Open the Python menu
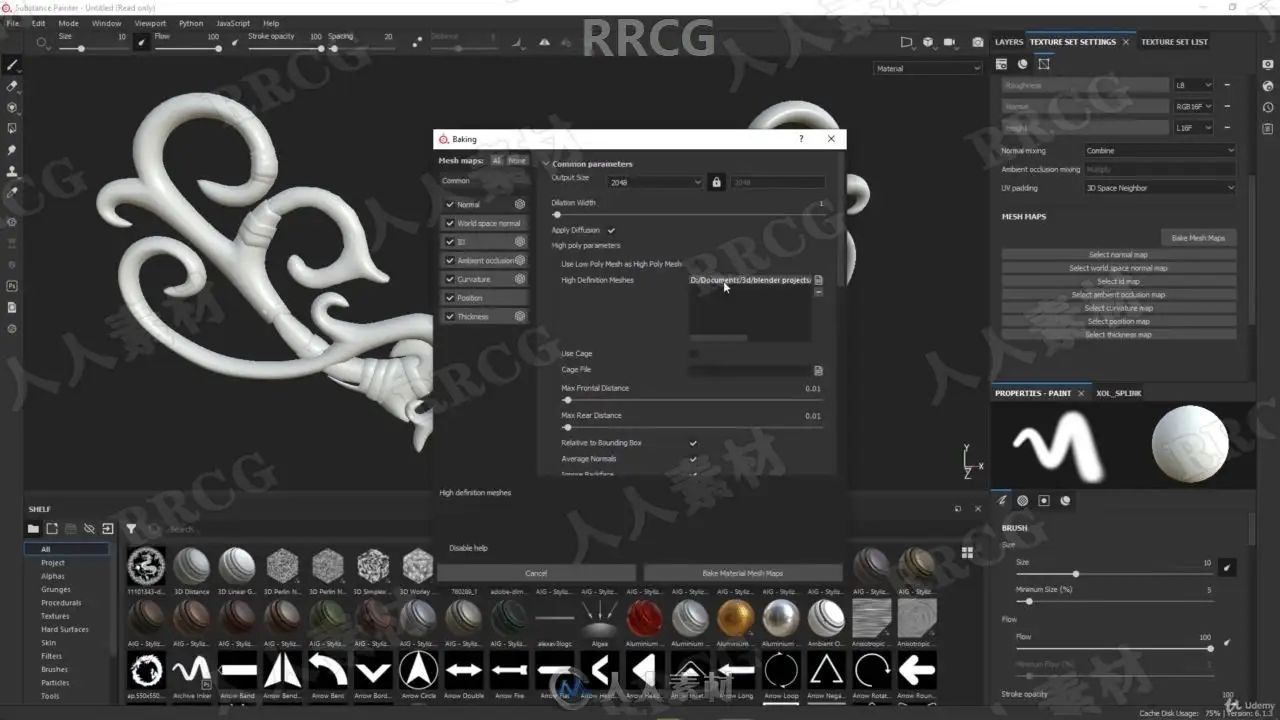Viewport: 1280px width, 720px height. (191, 23)
